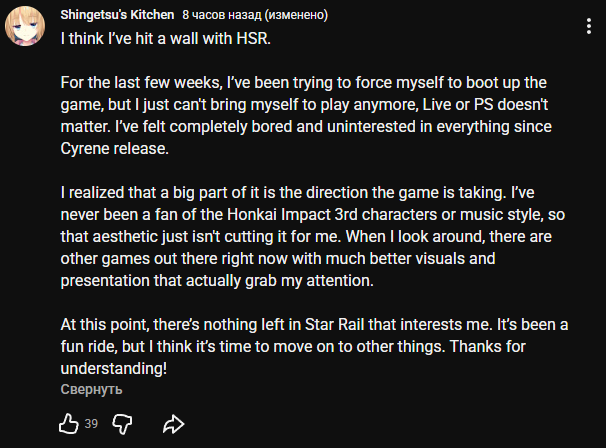
Task: Open the Shingetsu's Kitchen channel name
Action: pyautogui.click(x=117, y=16)
